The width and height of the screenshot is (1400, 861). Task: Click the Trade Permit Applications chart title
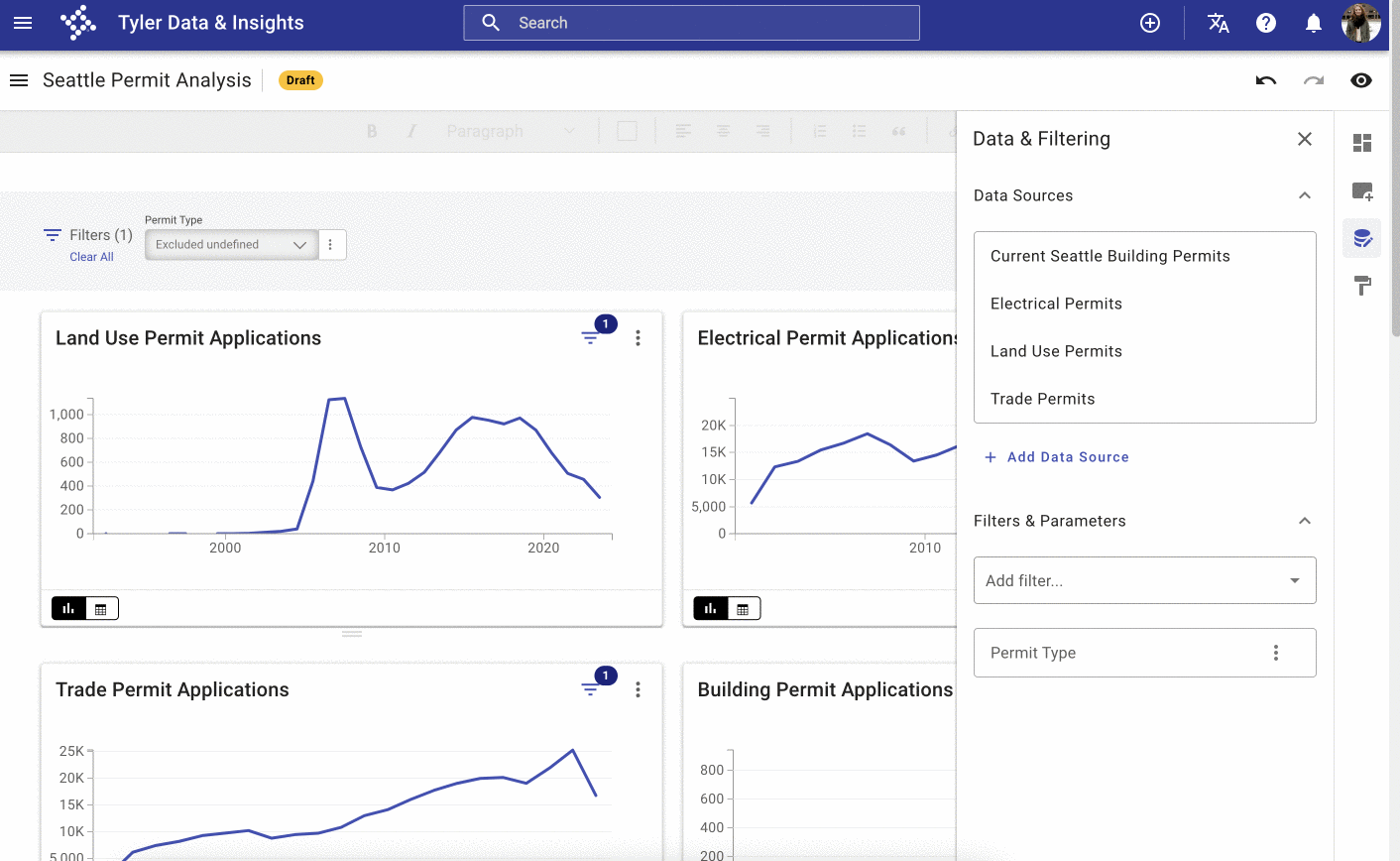[x=173, y=689]
